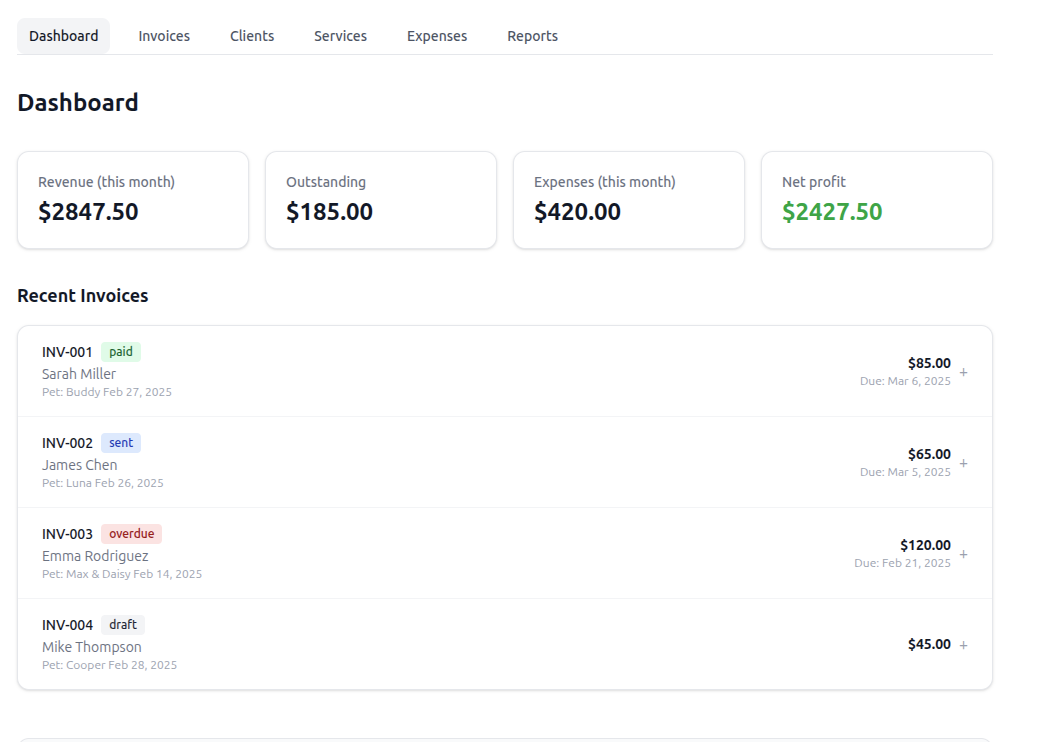Select the Expenses tab
The width and height of the screenshot is (1038, 742).
coord(437,36)
